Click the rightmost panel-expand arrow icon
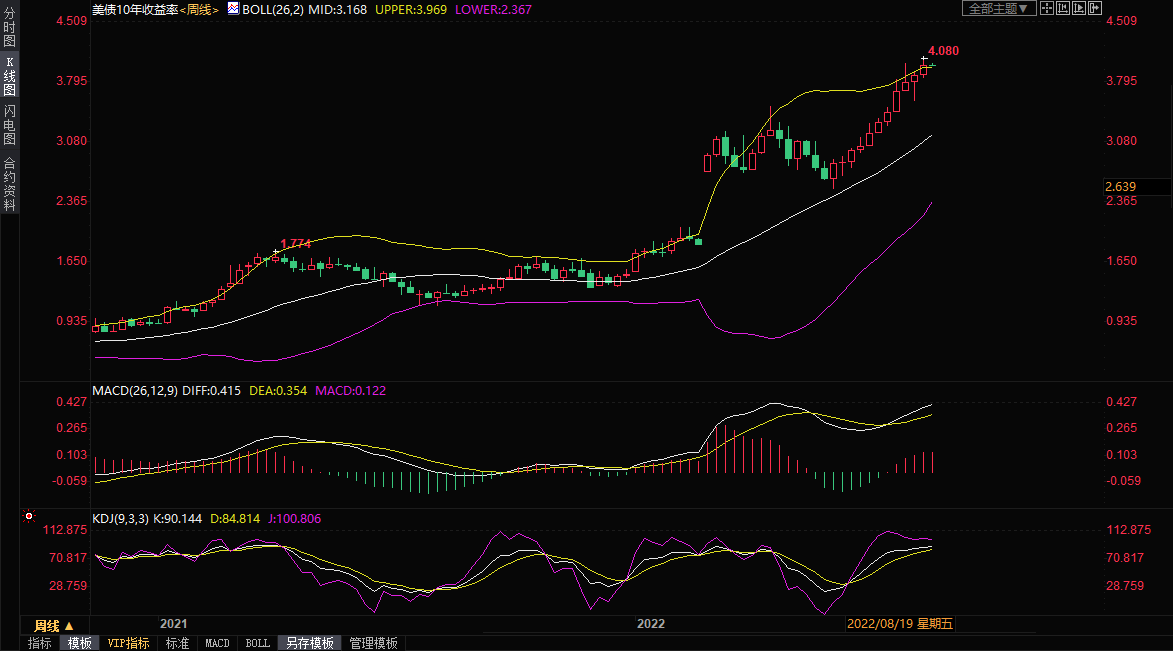This screenshot has height=651, width=1173. point(1095,8)
